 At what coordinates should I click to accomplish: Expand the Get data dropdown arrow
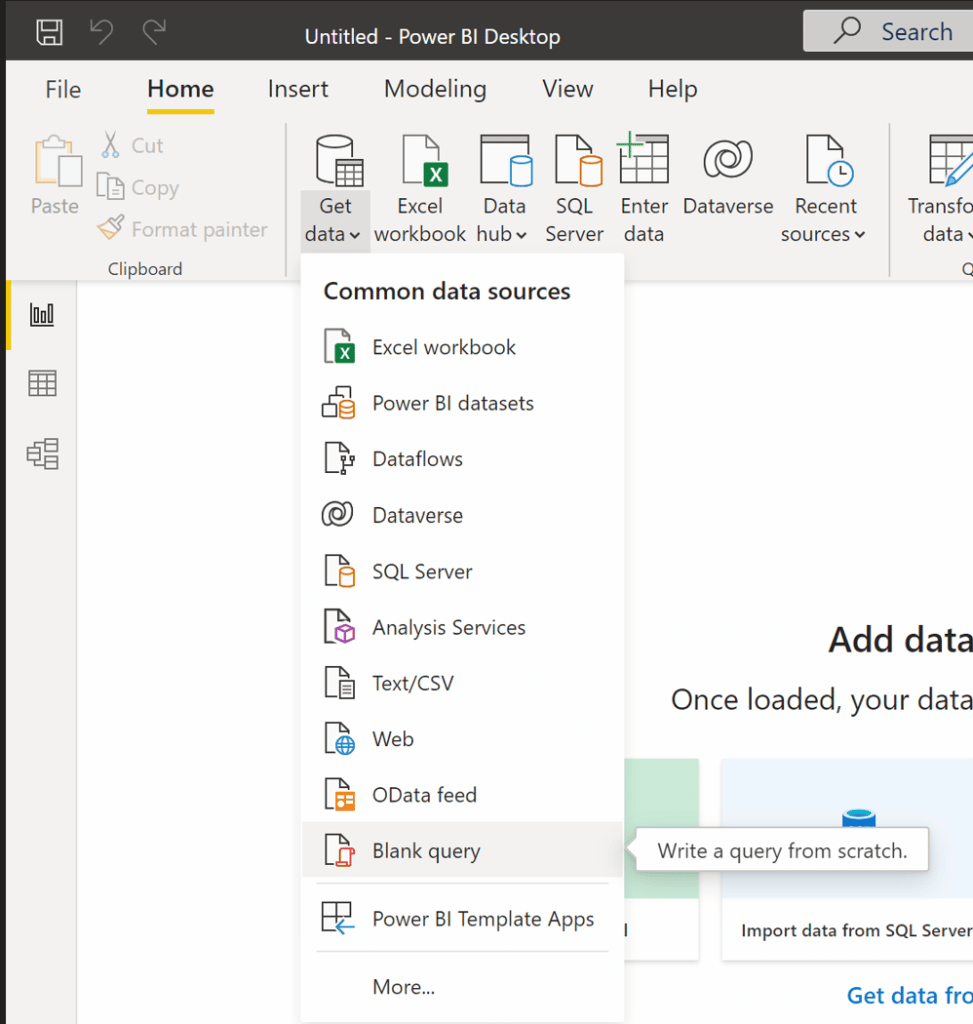[x=355, y=235]
